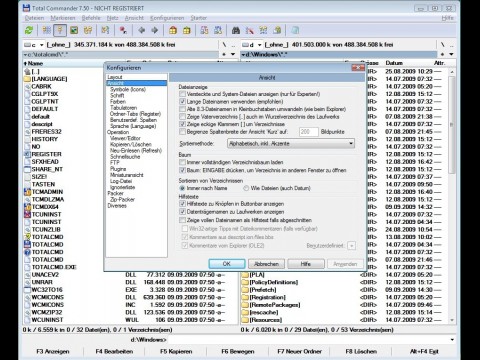Open the Dateien menu
The width and height of the screenshot is (480, 360).
click(34, 18)
